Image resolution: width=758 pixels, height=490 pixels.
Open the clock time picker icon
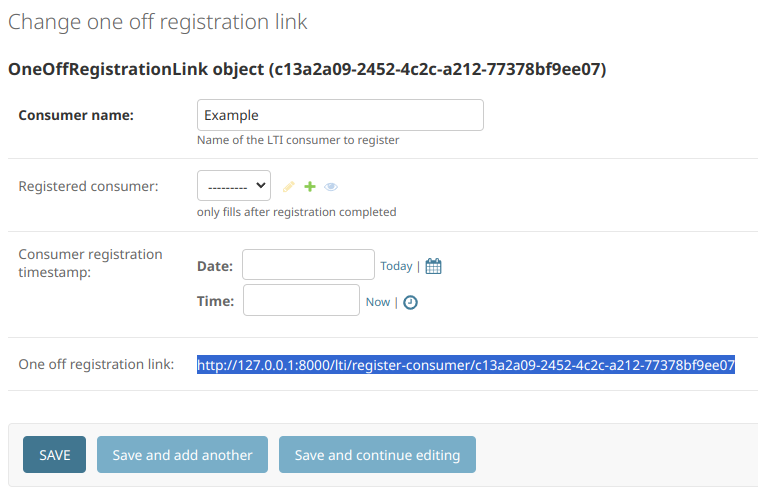(x=410, y=303)
